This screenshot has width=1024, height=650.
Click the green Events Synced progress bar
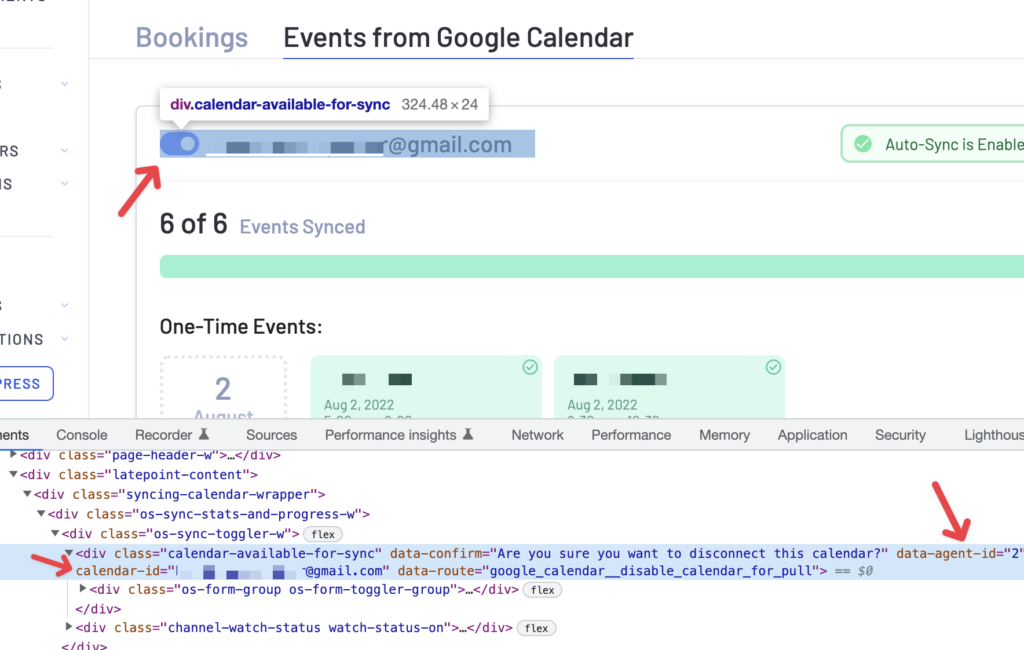tap(590, 265)
